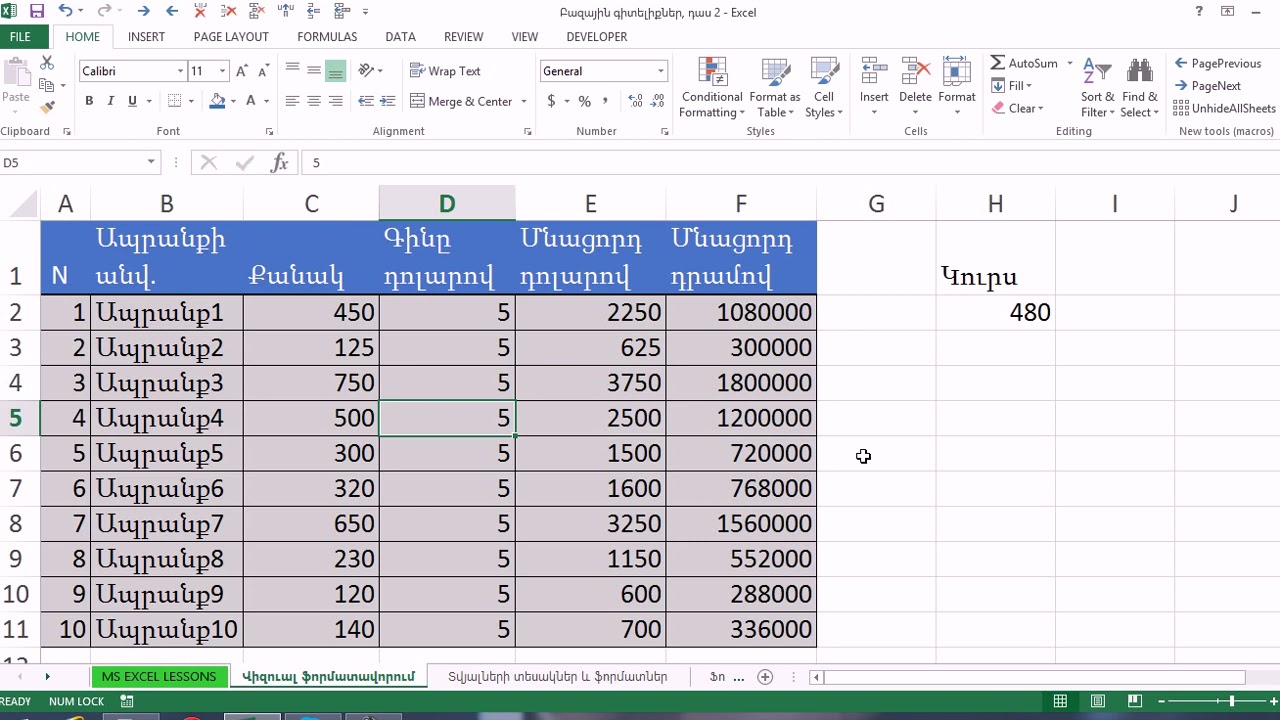Screen dimensions: 1280x720
Task: Apply the fill color paint bucket
Action: pos(217,101)
